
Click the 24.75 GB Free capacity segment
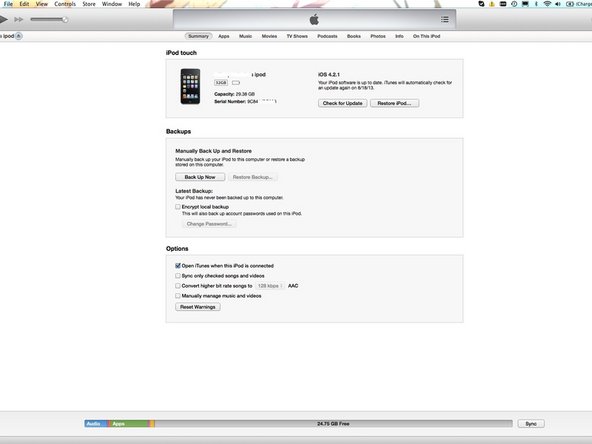click(333, 424)
